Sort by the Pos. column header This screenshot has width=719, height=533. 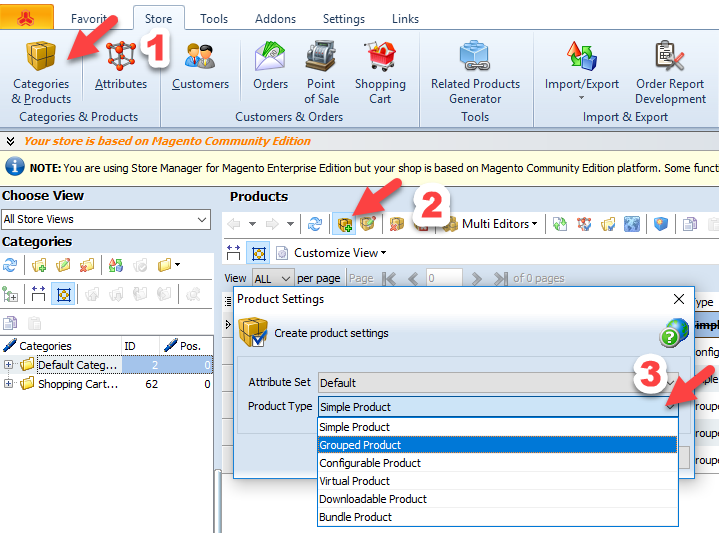tap(186, 346)
